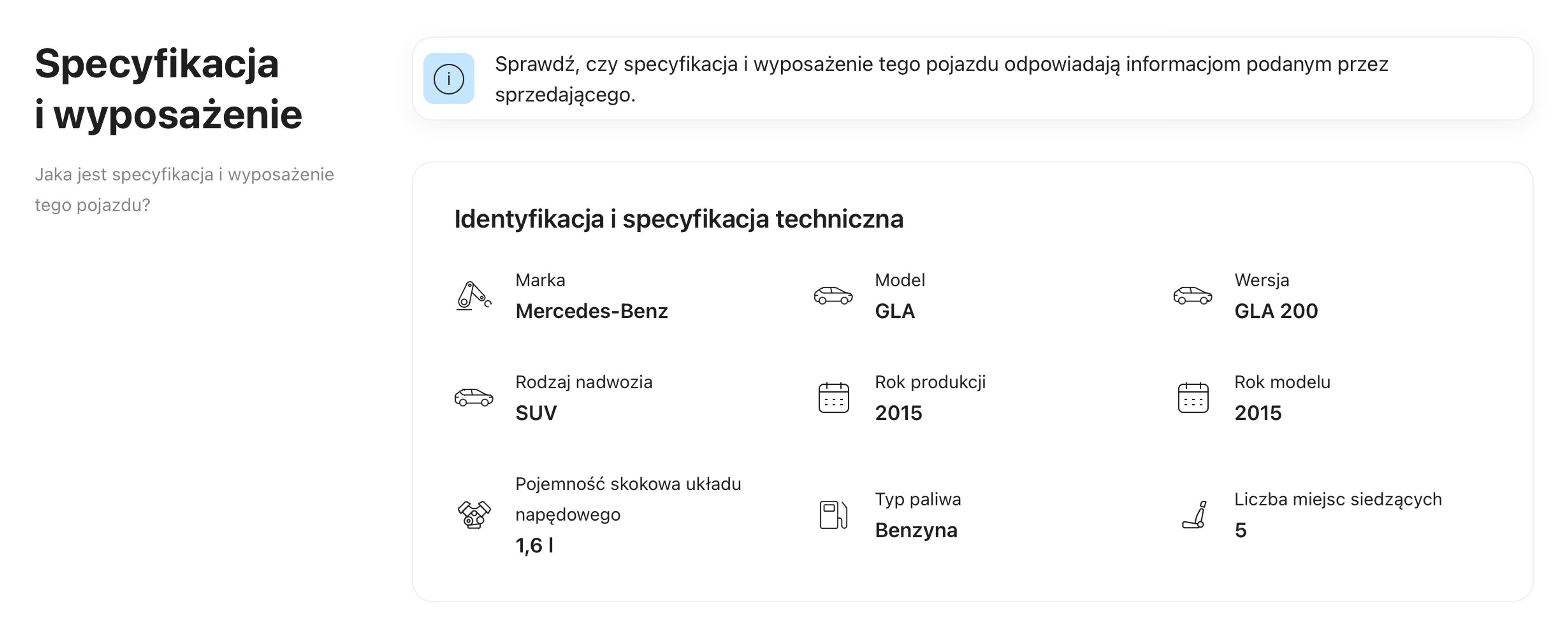Click the Mercedes-Benz brand value
1568x619 pixels.
tap(591, 311)
